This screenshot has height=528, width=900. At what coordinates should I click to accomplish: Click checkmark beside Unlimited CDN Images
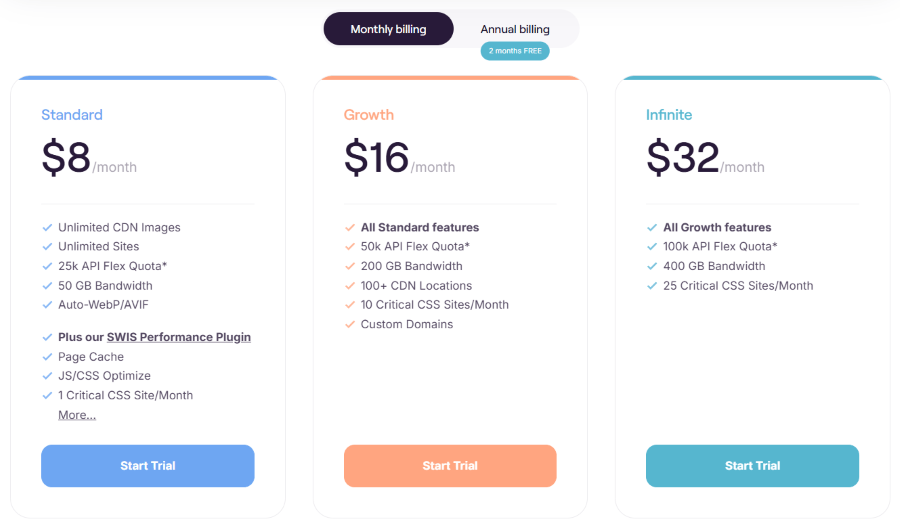pyautogui.click(x=47, y=227)
